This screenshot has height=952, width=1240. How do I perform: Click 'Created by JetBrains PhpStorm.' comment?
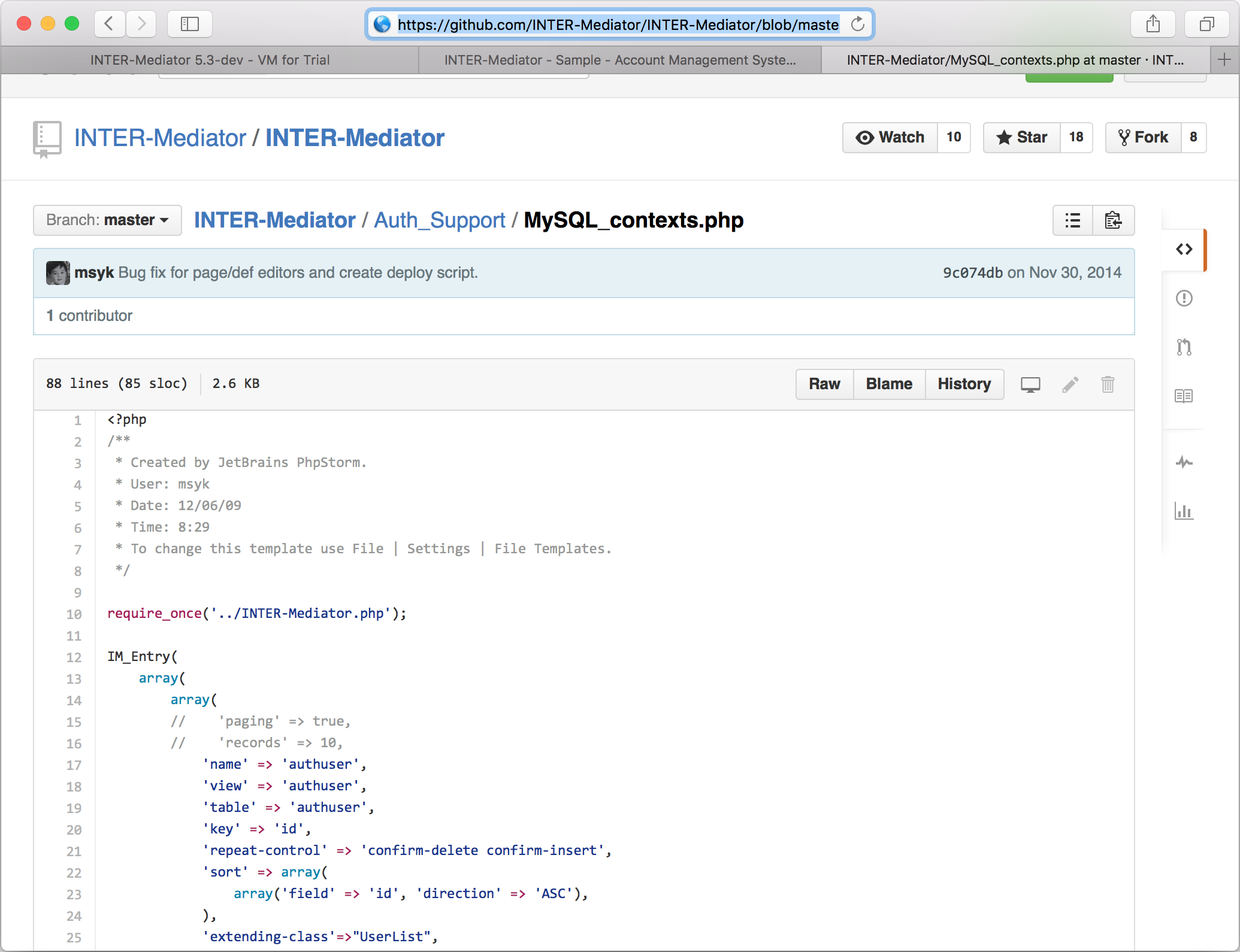coord(248,463)
